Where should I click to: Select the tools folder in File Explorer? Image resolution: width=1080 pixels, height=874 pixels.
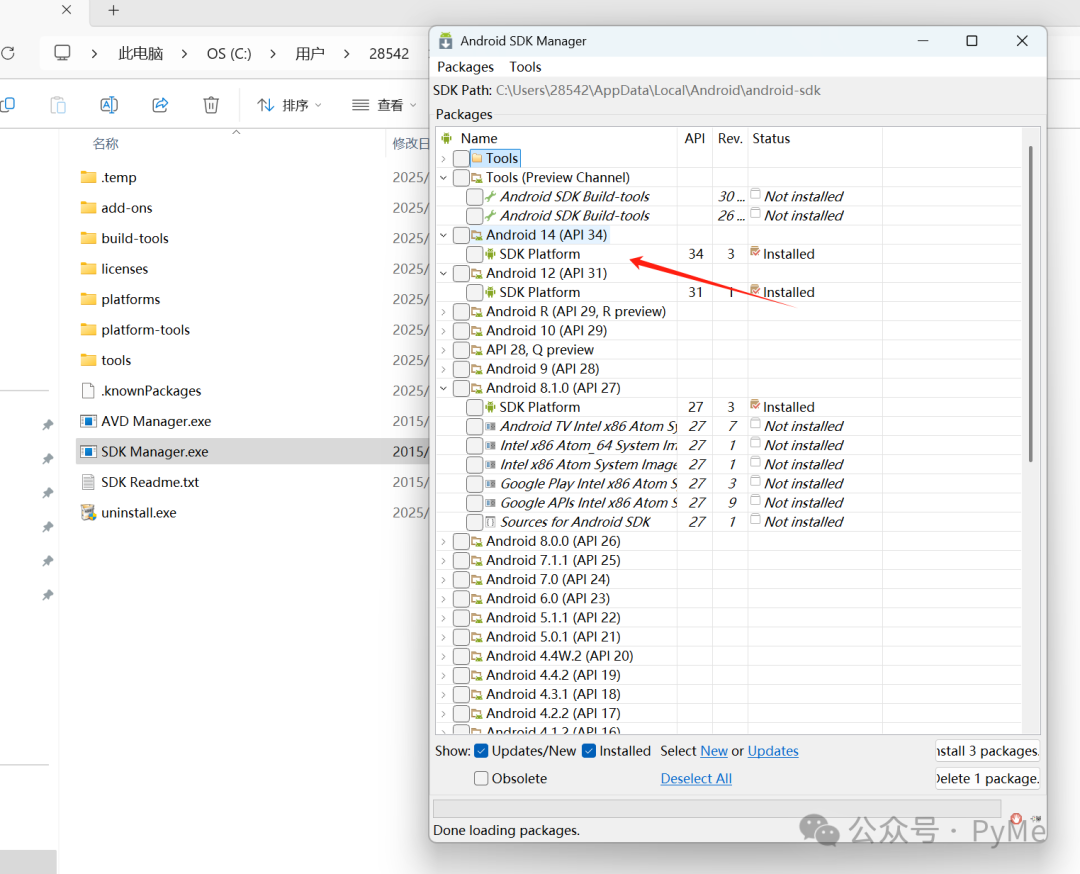click(x=116, y=360)
